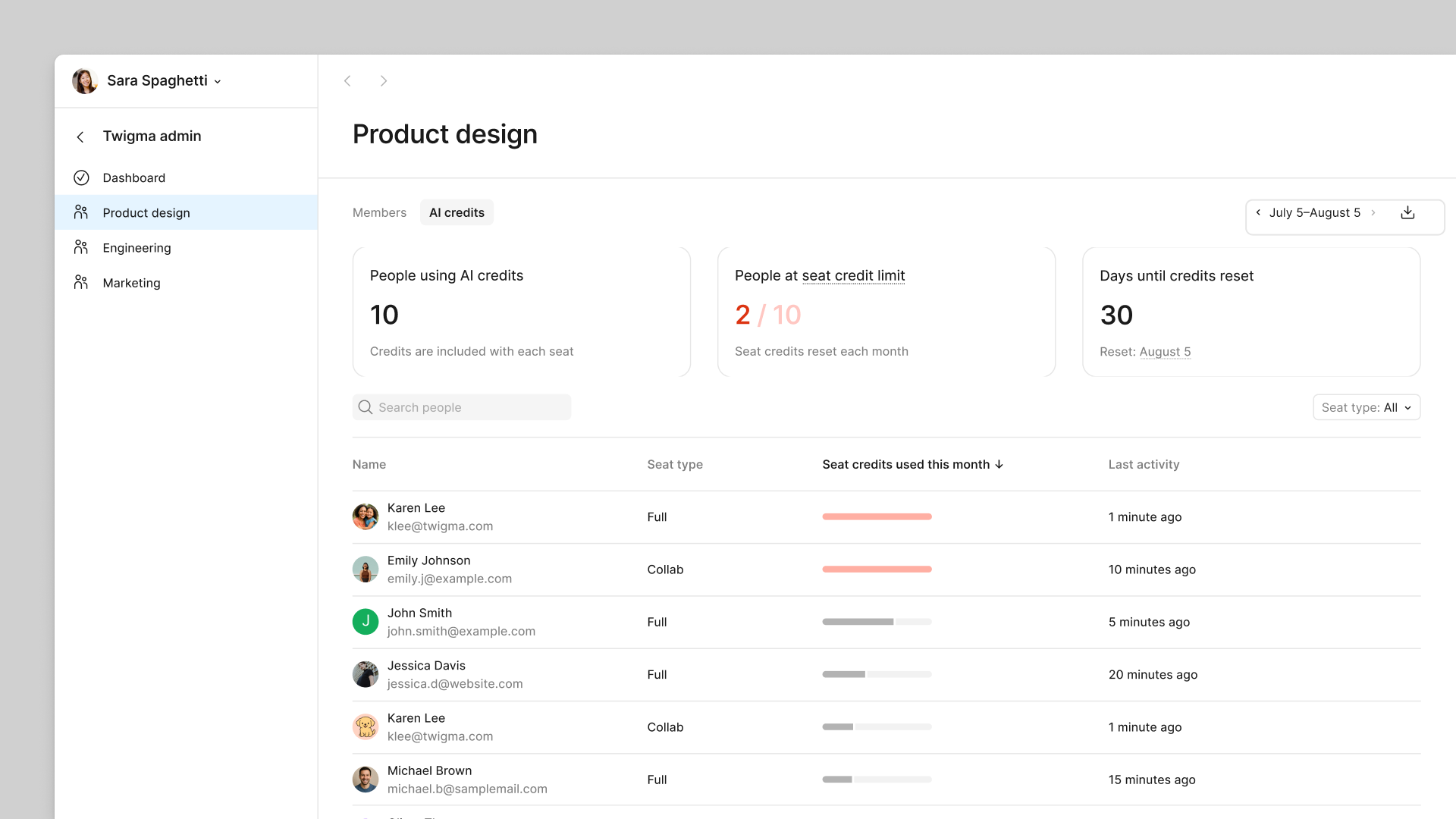Stay on the AI credits tab
The height and width of the screenshot is (819, 1456).
click(457, 212)
